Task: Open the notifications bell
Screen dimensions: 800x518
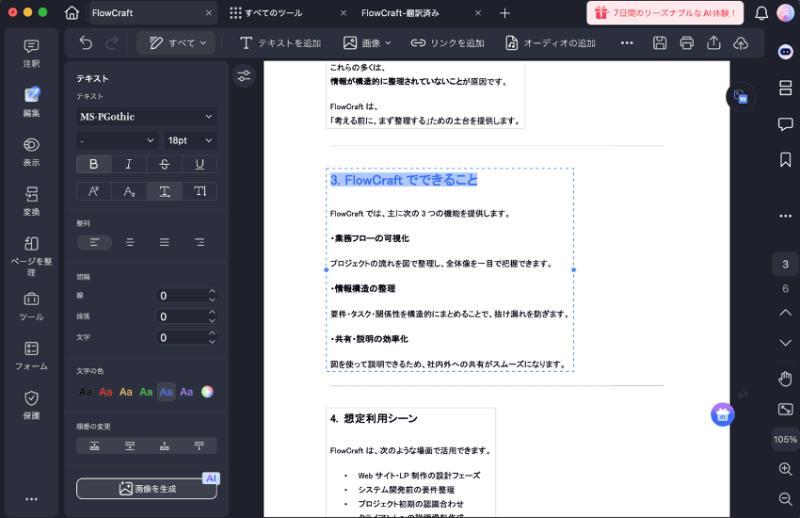Action: point(761,13)
